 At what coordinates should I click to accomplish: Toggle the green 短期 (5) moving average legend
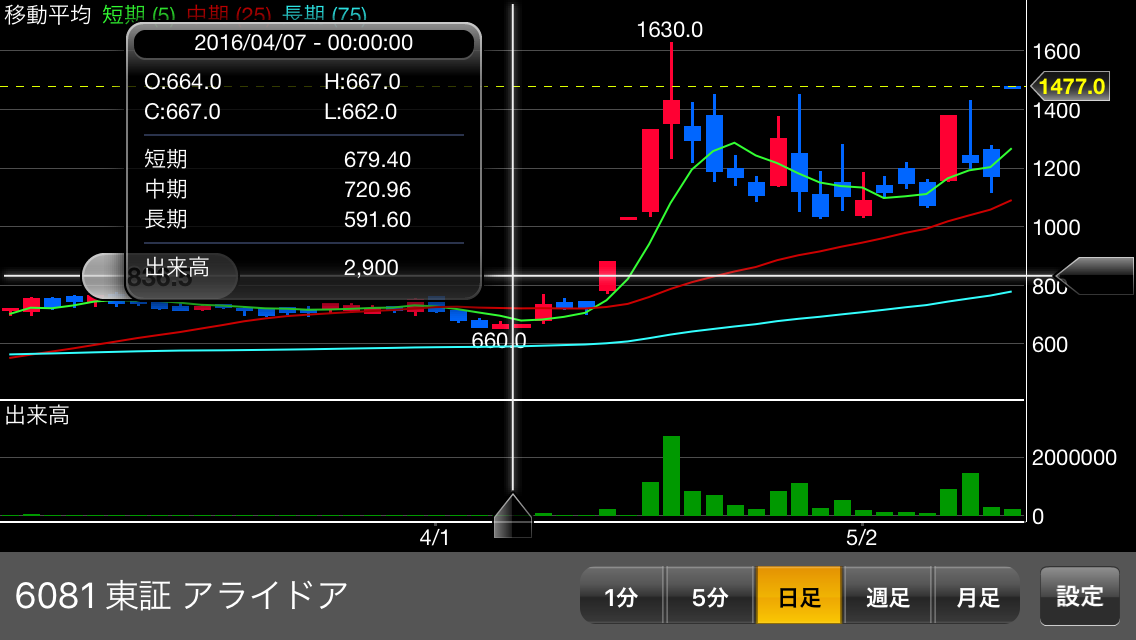[138, 14]
